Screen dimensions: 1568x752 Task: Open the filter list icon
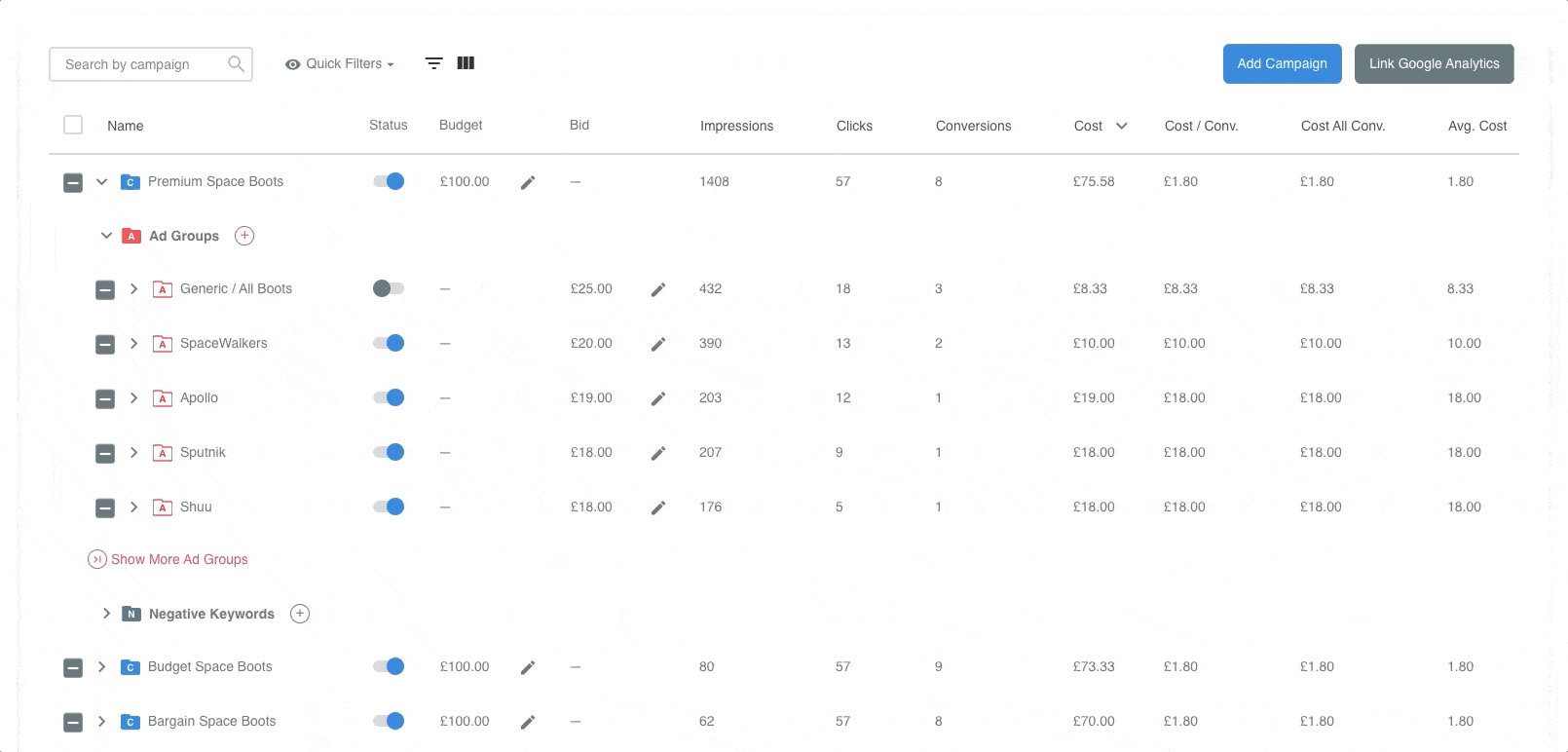coord(434,63)
